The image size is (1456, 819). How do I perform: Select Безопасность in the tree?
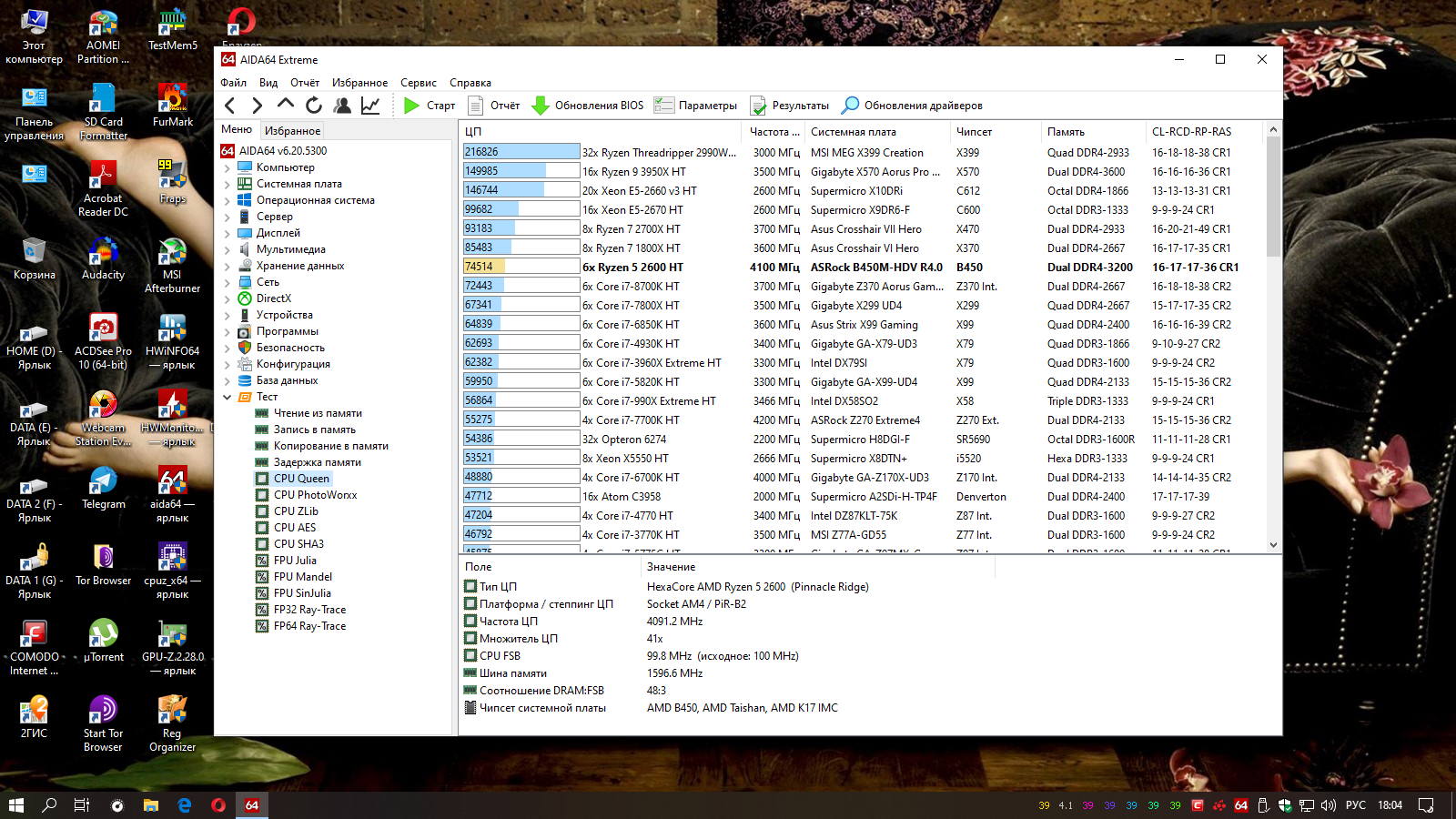(290, 348)
